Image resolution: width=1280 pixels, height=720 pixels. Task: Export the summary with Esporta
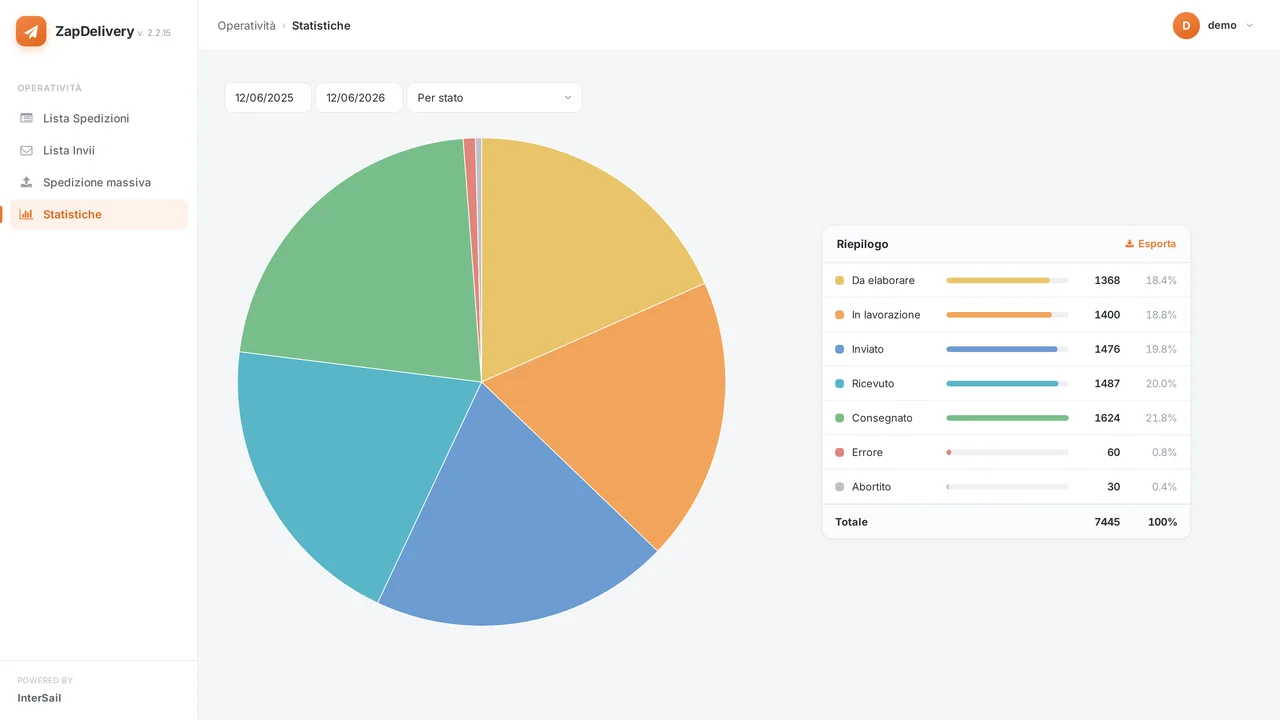(1150, 244)
